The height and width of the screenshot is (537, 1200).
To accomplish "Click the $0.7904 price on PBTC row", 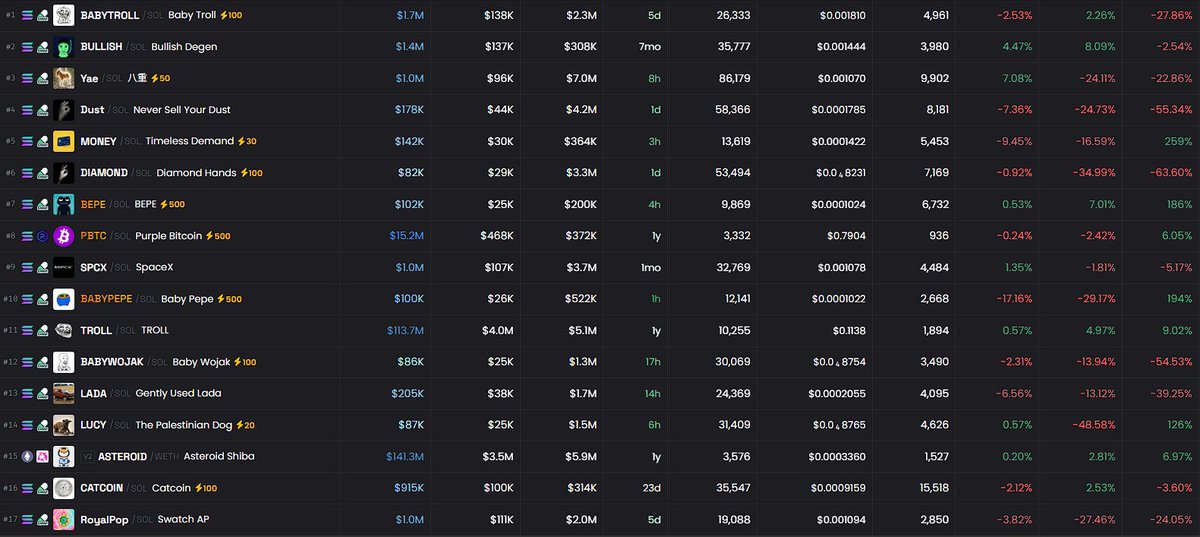I will tap(845, 236).
